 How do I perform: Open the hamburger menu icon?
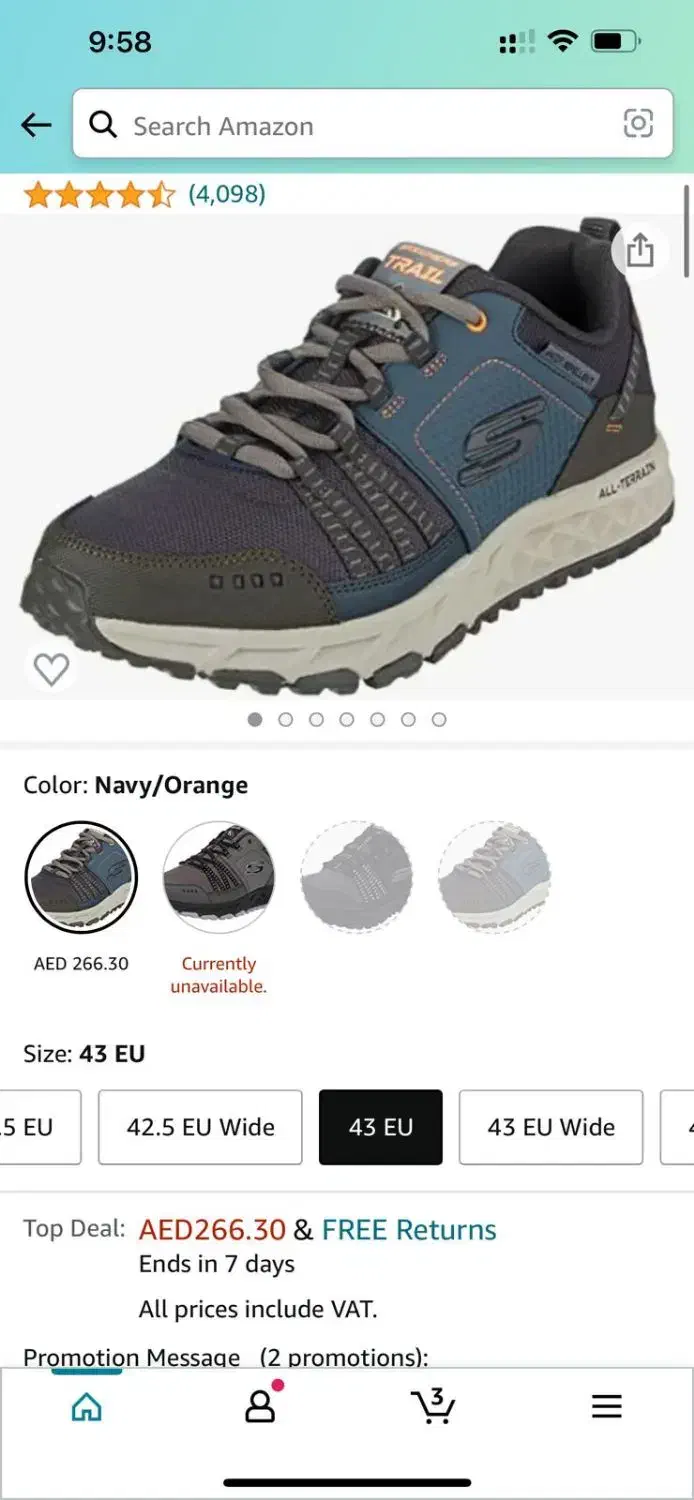pos(607,1406)
